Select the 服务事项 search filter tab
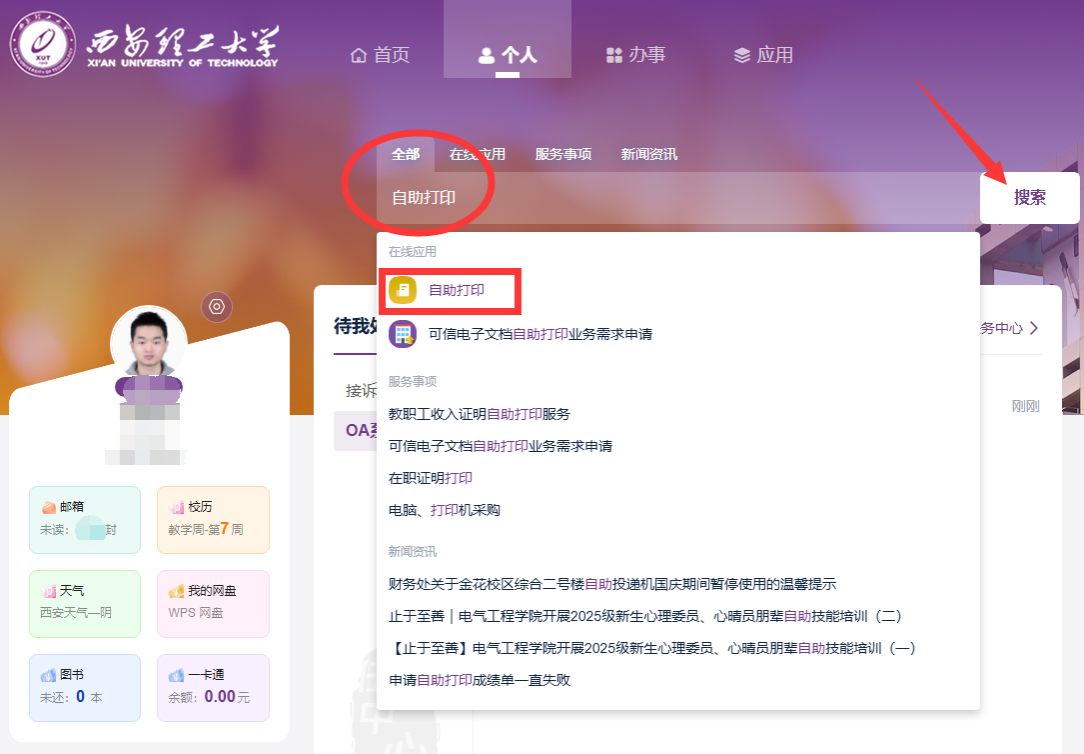 pos(563,154)
